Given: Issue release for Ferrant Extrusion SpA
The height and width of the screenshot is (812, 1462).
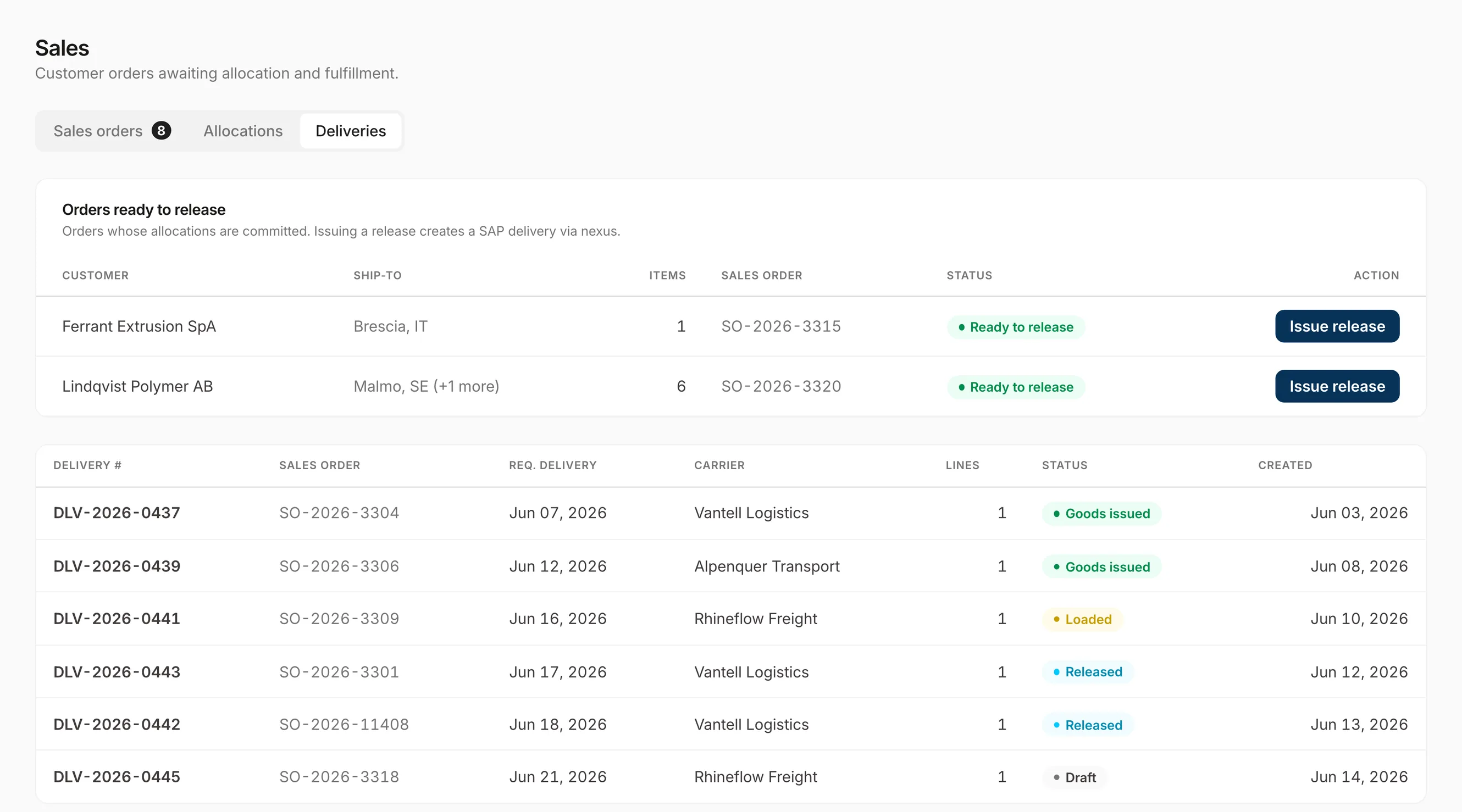Looking at the screenshot, I should click(1337, 326).
